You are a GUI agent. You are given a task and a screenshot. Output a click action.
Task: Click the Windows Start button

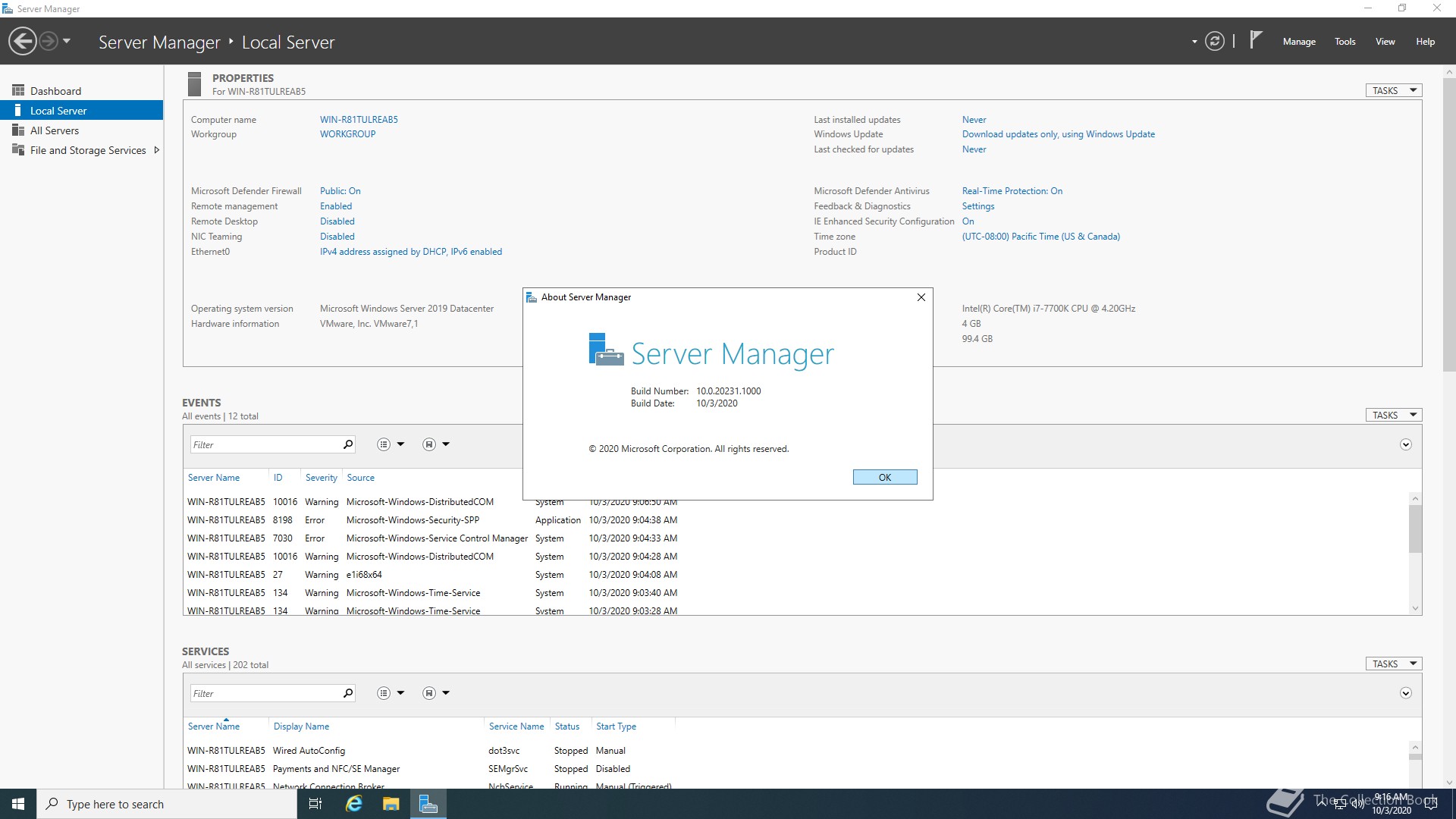click(x=18, y=804)
